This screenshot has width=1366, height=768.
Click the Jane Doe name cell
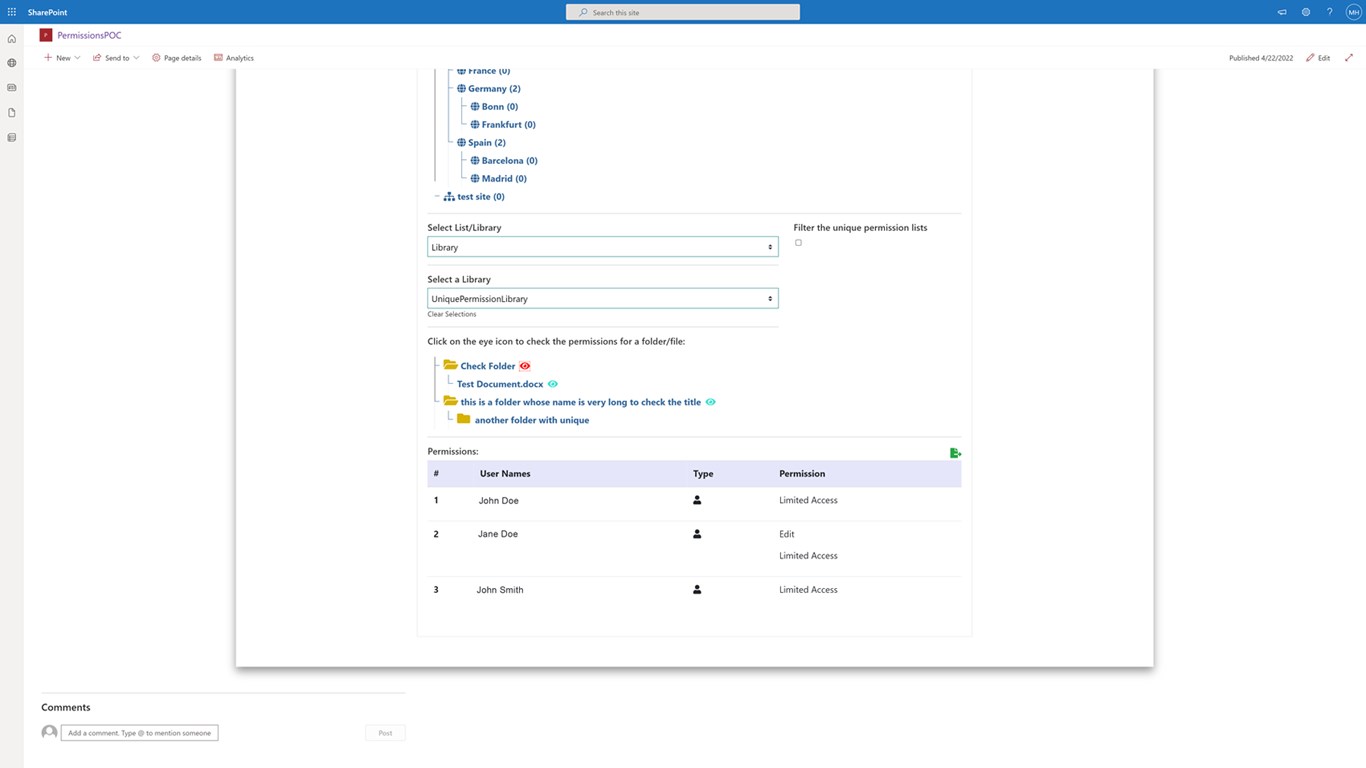(498, 534)
